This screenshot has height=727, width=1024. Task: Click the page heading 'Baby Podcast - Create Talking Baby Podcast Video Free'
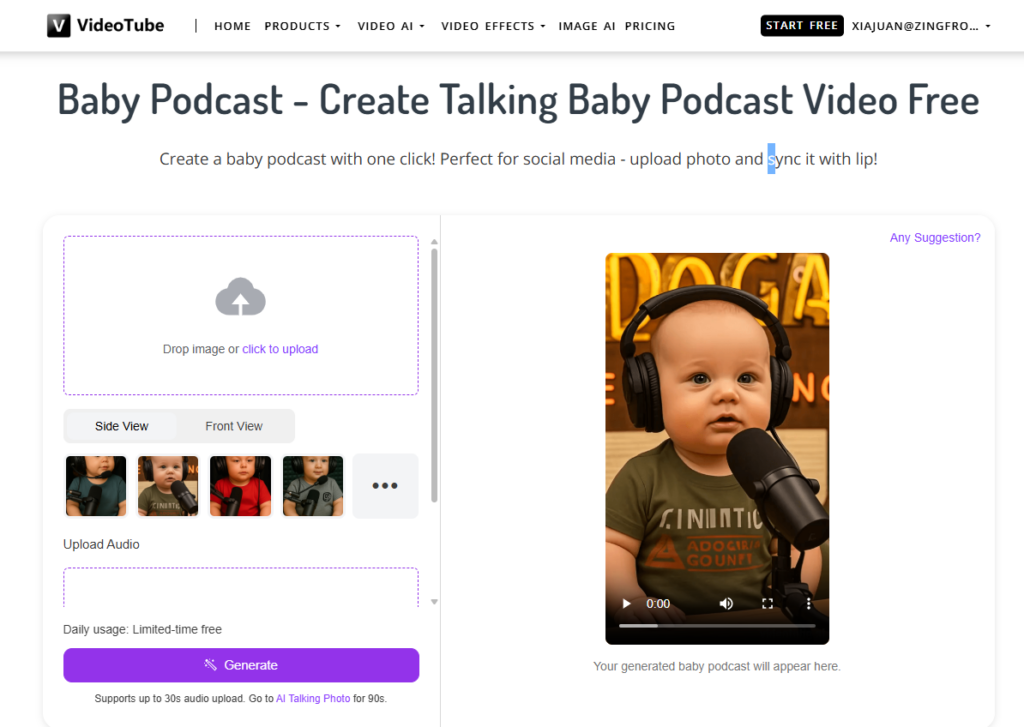click(x=519, y=100)
